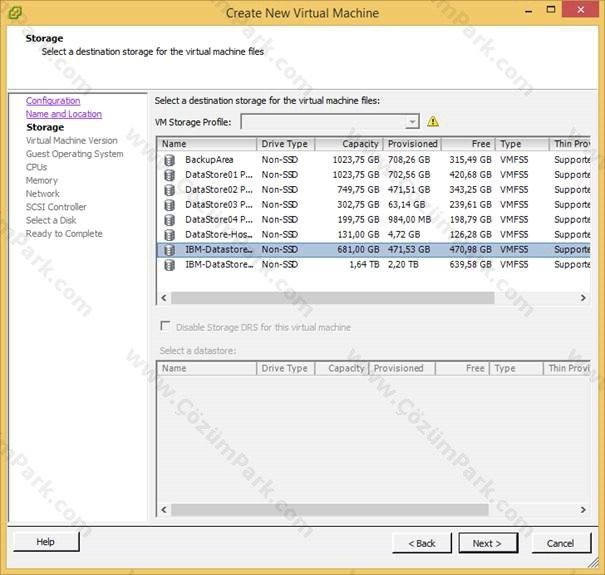Image resolution: width=605 pixels, height=575 pixels.
Task: Sort upper list by Type column header
Action: point(522,144)
